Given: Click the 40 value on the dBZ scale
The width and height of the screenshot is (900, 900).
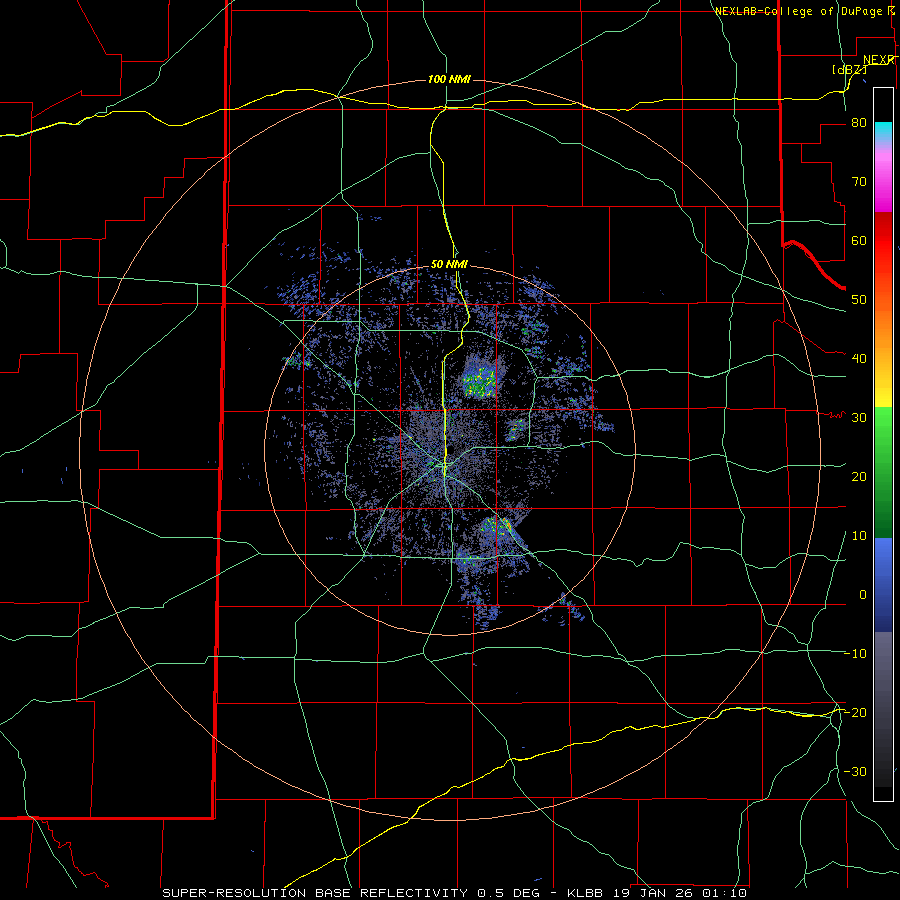Looking at the screenshot, I should (x=859, y=359).
